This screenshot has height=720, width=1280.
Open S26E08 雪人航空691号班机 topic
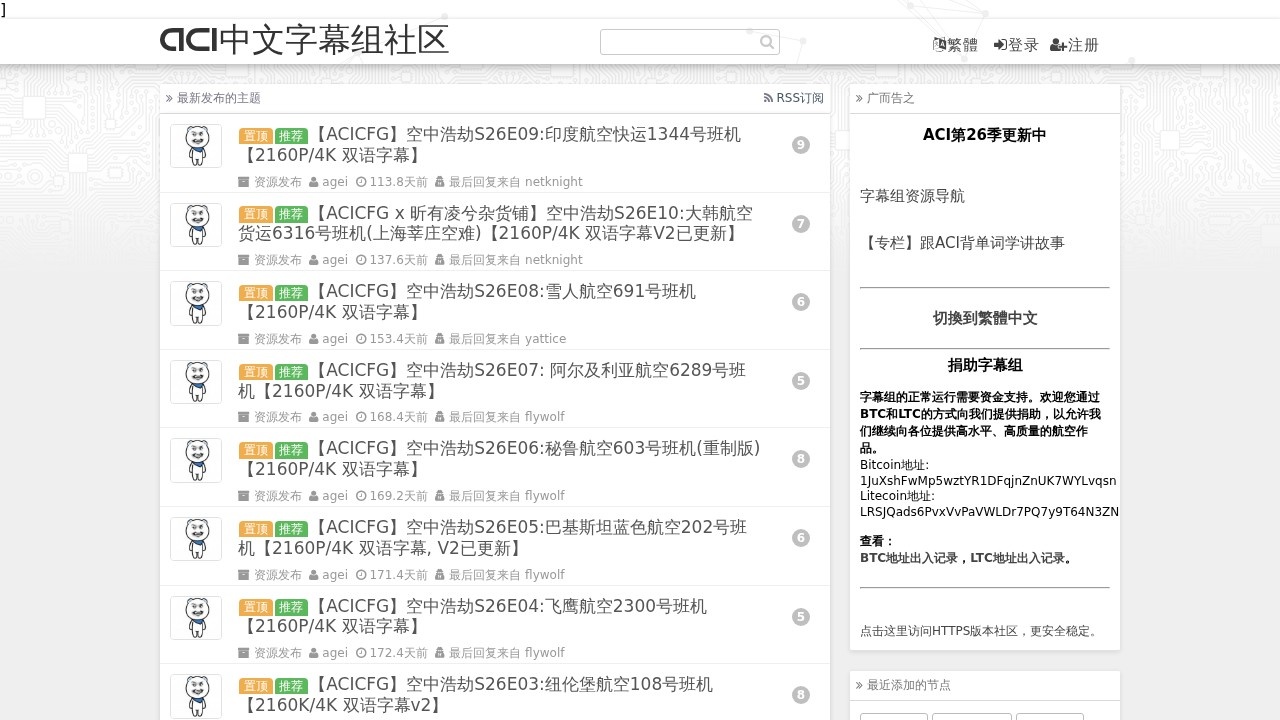(467, 302)
